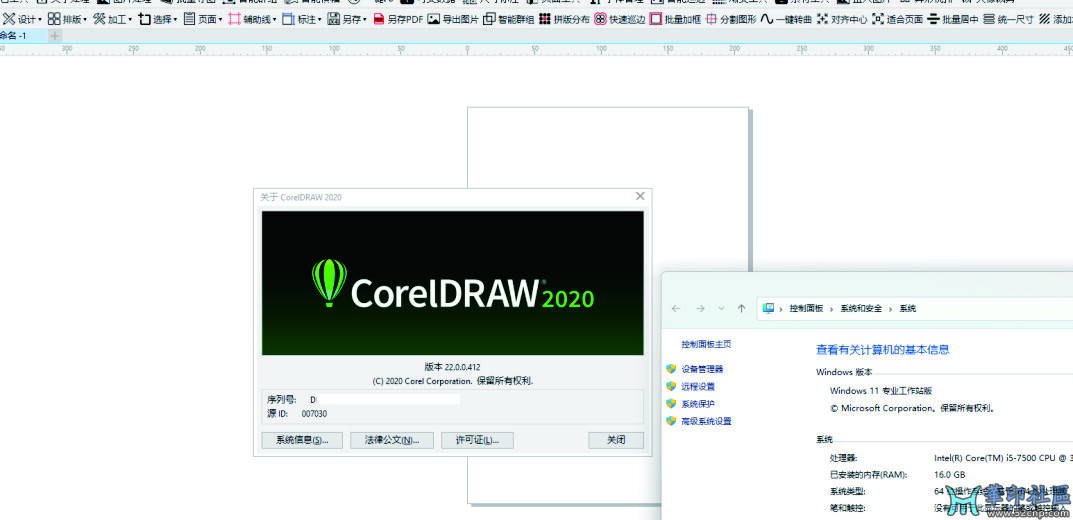Expand the 页面 toolbar dropdown

click(x=203, y=19)
